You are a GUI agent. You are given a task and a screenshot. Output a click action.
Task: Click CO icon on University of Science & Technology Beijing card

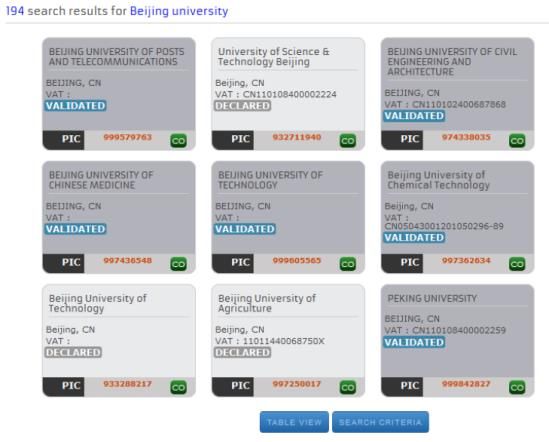tap(348, 141)
